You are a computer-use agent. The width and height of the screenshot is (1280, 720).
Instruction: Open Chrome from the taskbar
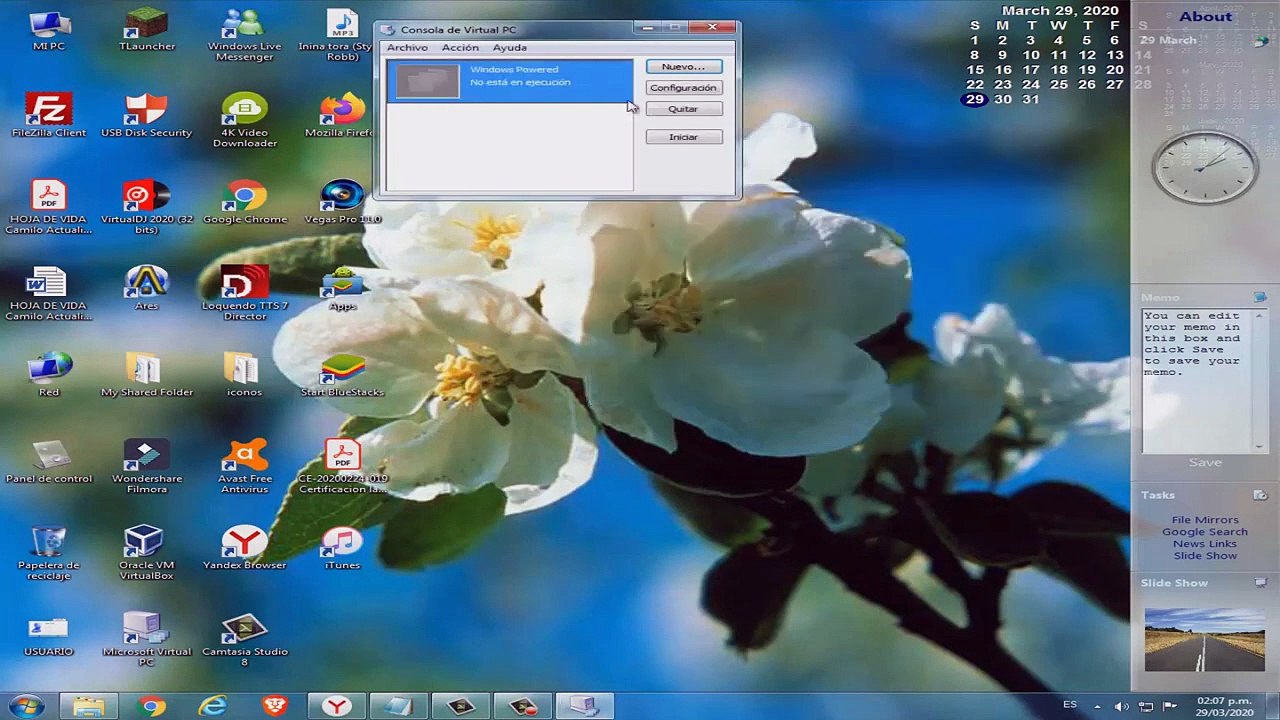[x=151, y=706]
